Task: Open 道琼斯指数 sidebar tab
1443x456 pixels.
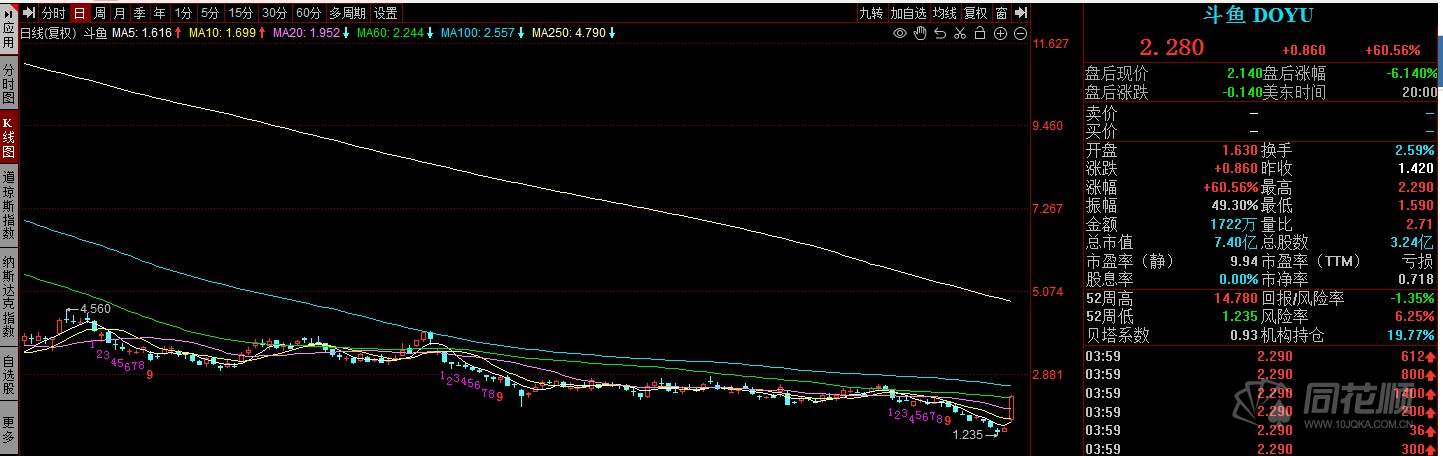Action: click(x=9, y=205)
